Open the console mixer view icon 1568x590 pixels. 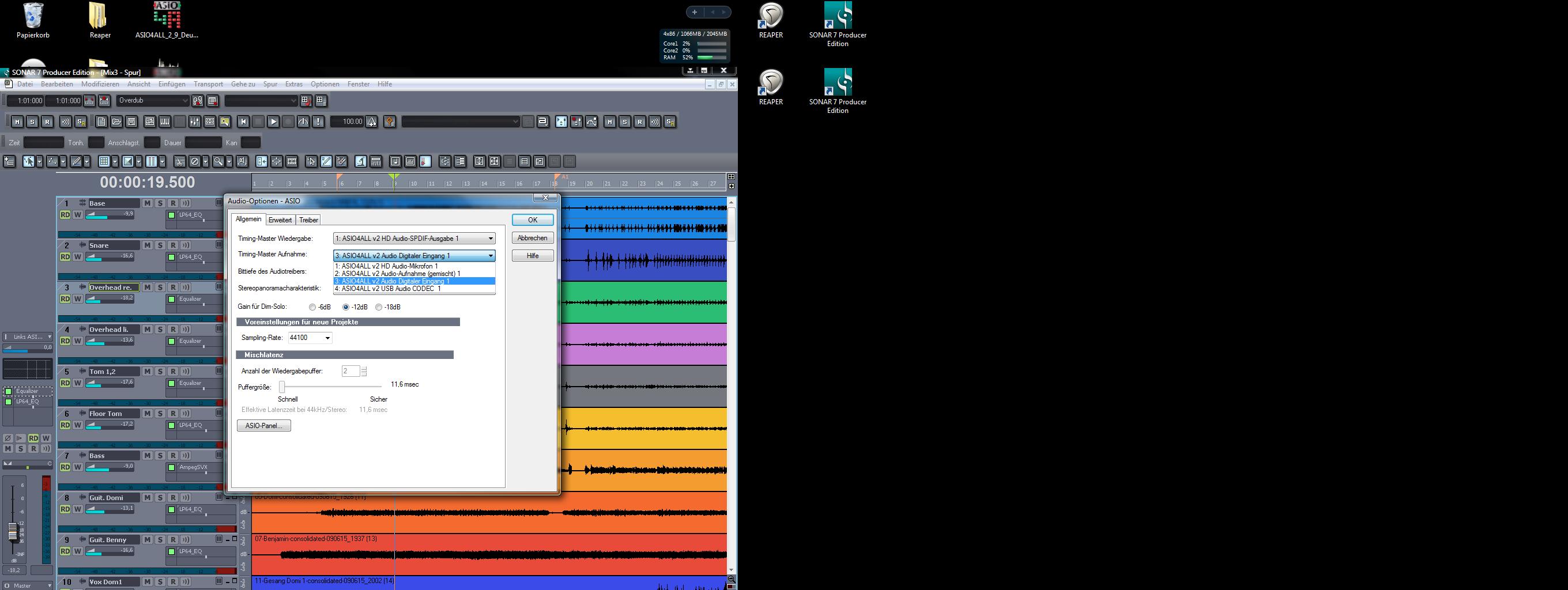coord(195,122)
